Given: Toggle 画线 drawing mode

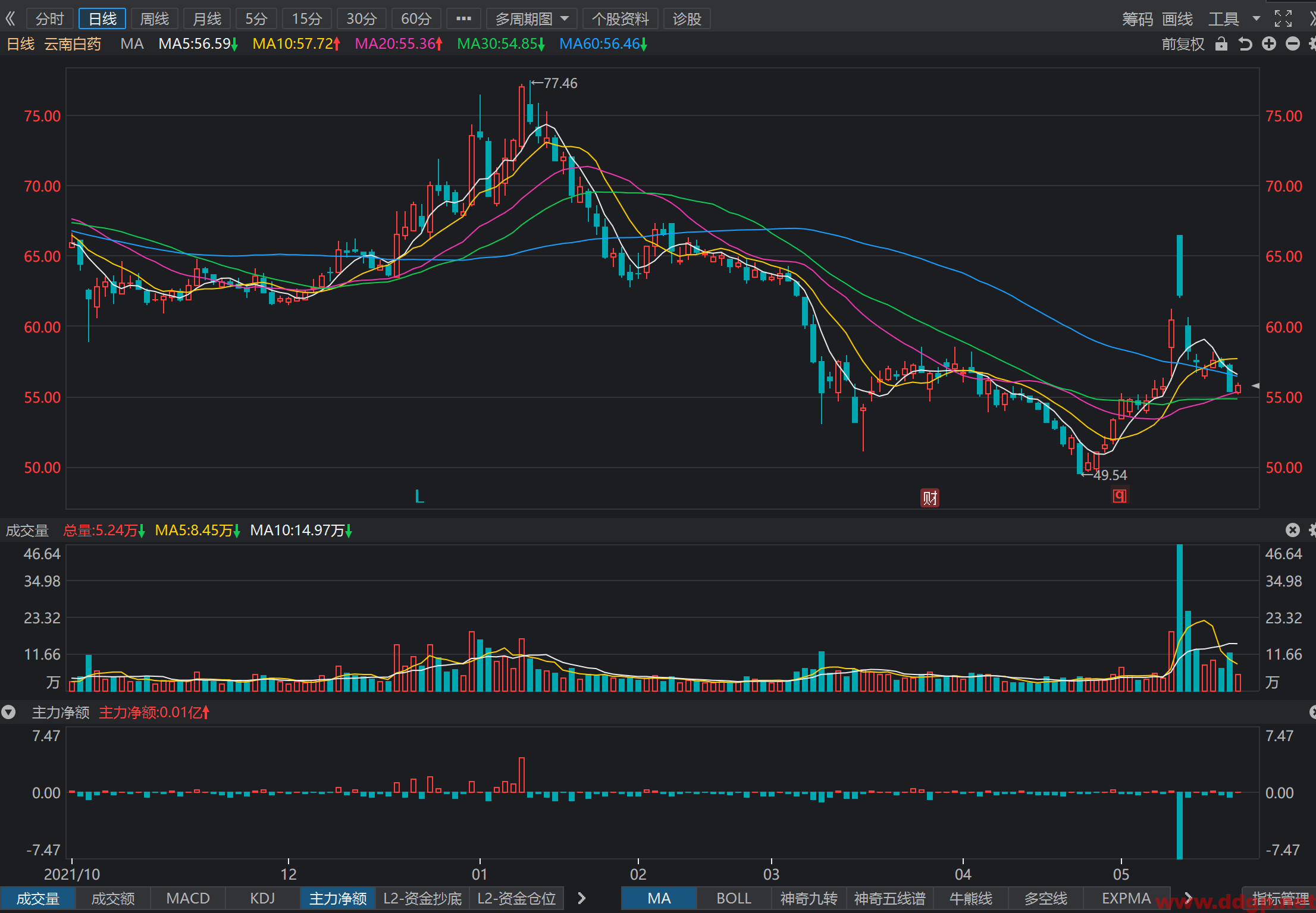Looking at the screenshot, I should (x=1177, y=19).
